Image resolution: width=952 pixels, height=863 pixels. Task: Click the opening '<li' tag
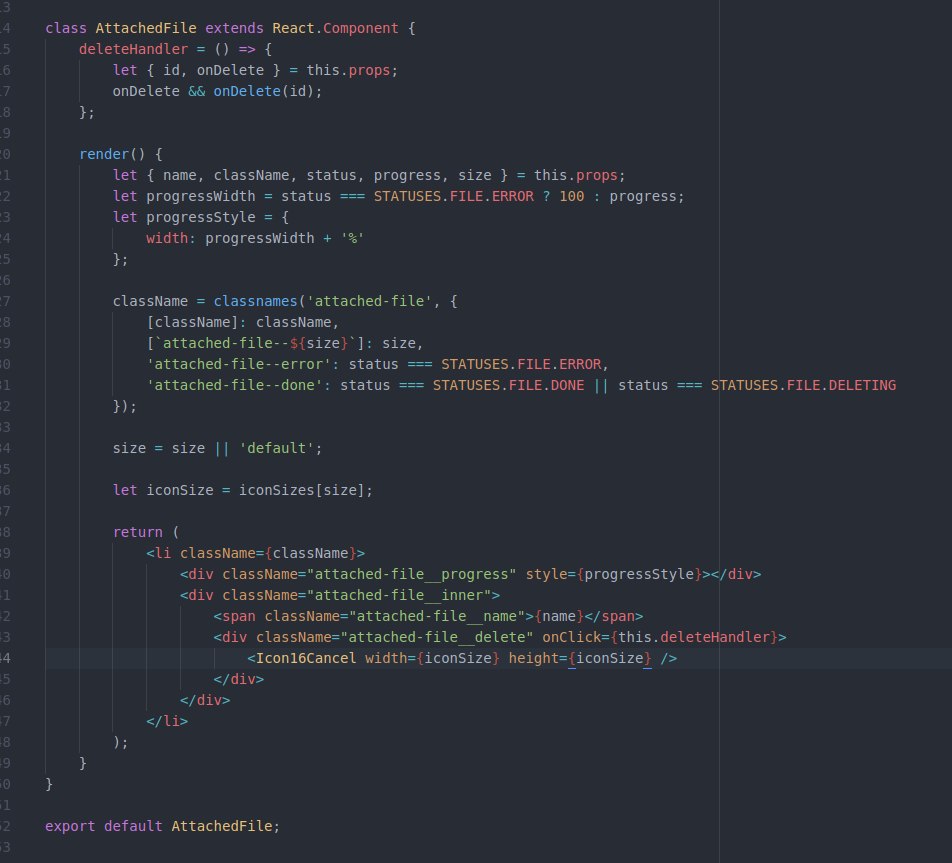pyautogui.click(x=158, y=553)
